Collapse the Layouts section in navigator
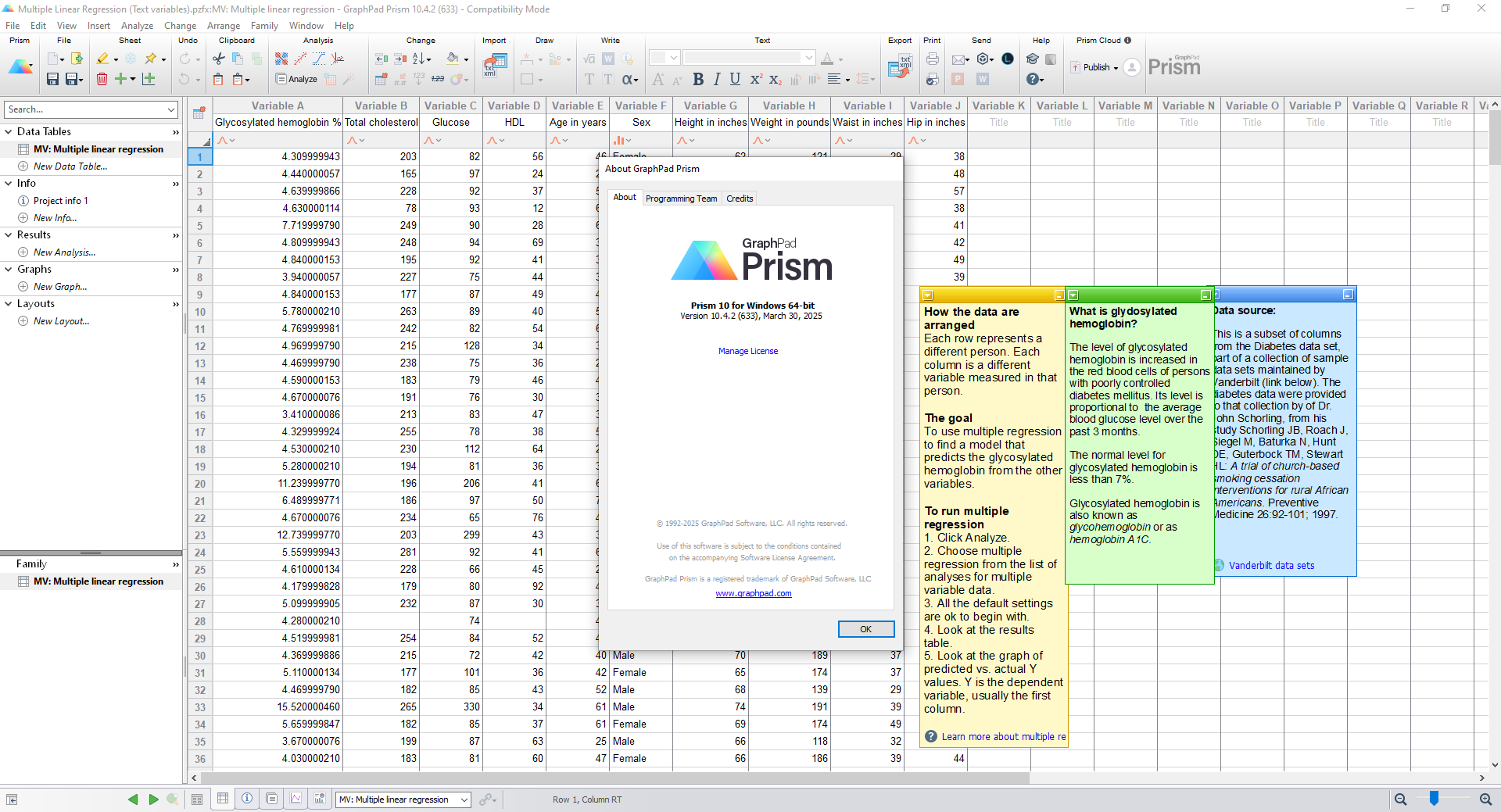The width and height of the screenshot is (1501, 812). (x=9, y=303)
